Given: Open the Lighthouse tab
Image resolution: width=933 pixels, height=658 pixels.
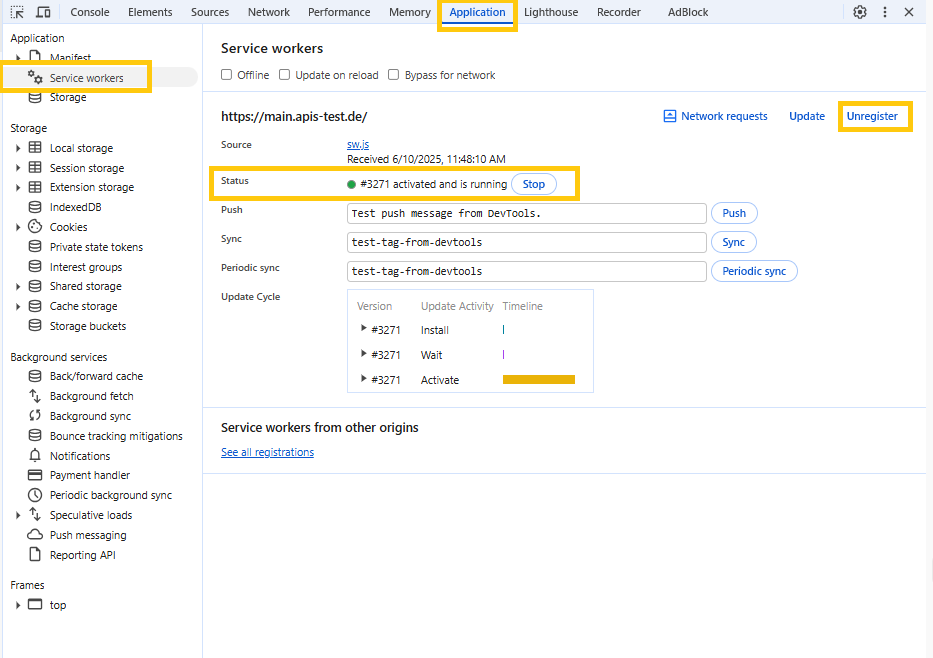Looking at the screenshot, I should click(551, 12).
